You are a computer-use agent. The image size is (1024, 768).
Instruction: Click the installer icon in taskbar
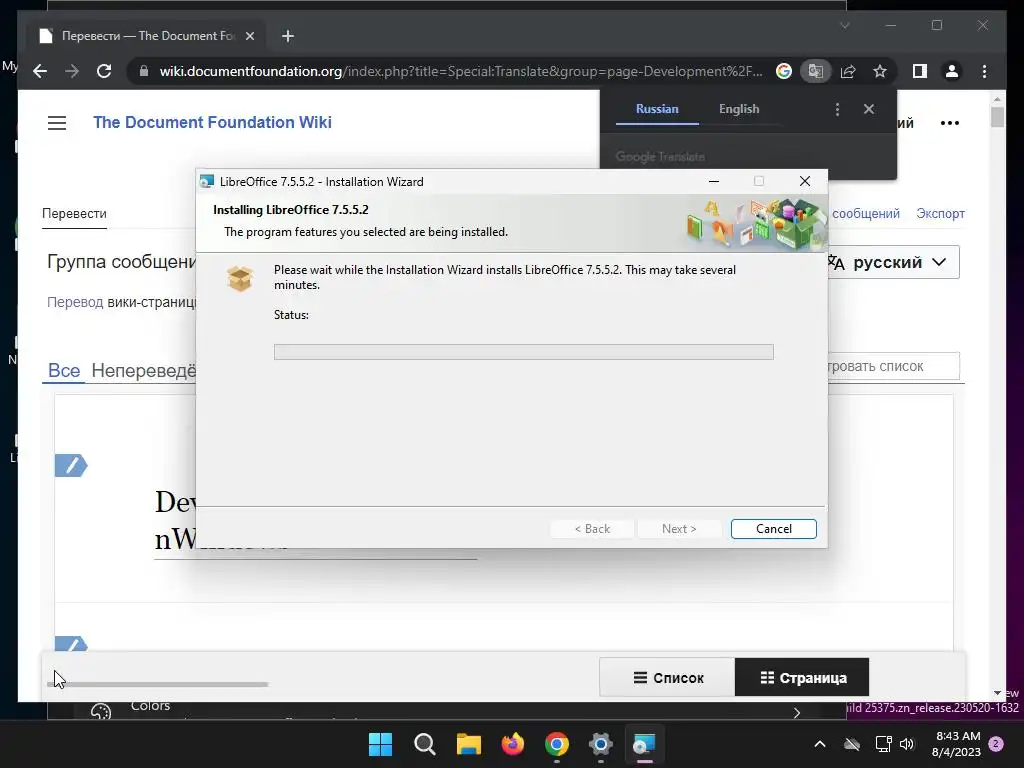click(x=644, y=744)
